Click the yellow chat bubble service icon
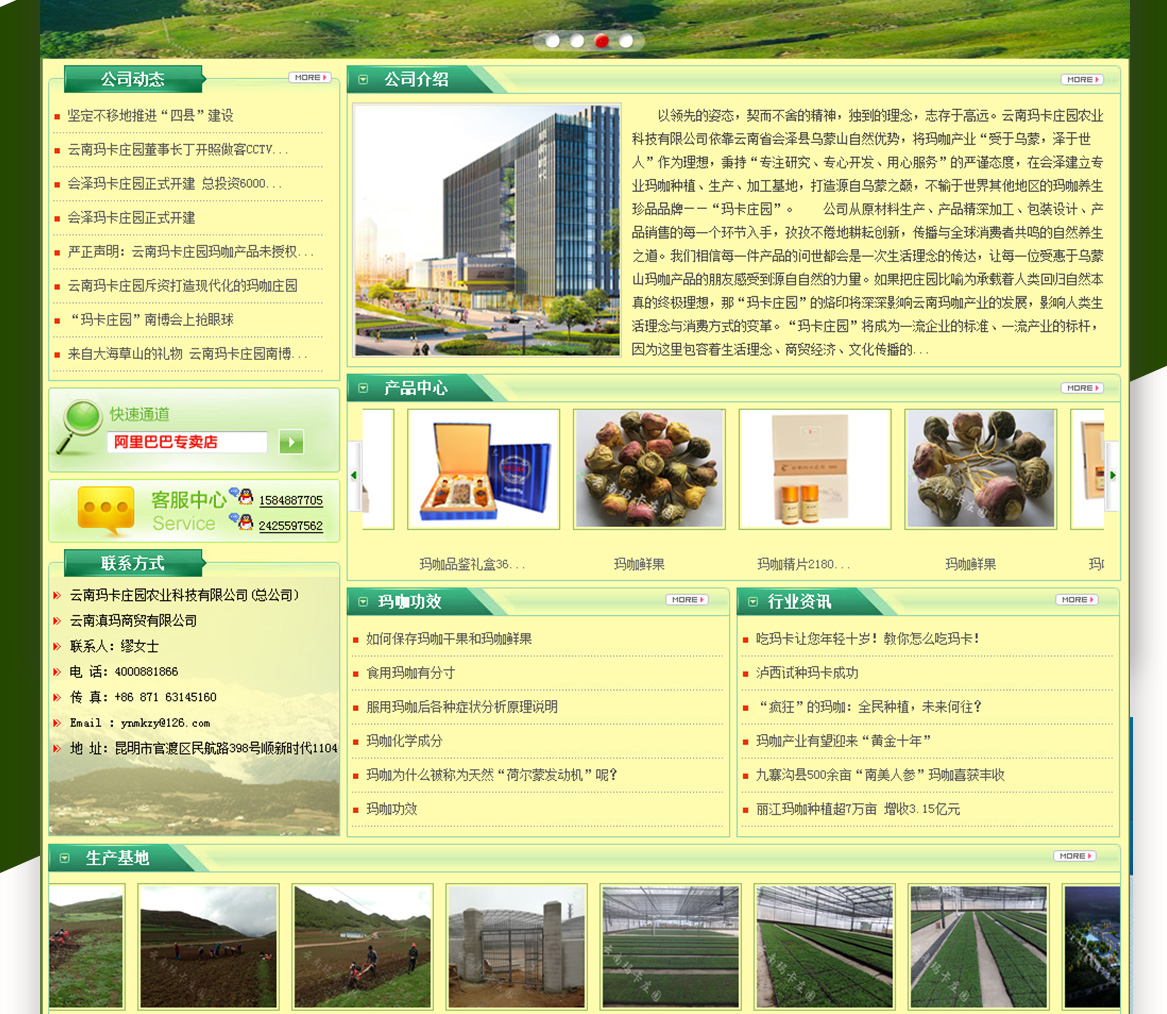This screenshot has width=1167, height=1014. click(105, 510)
